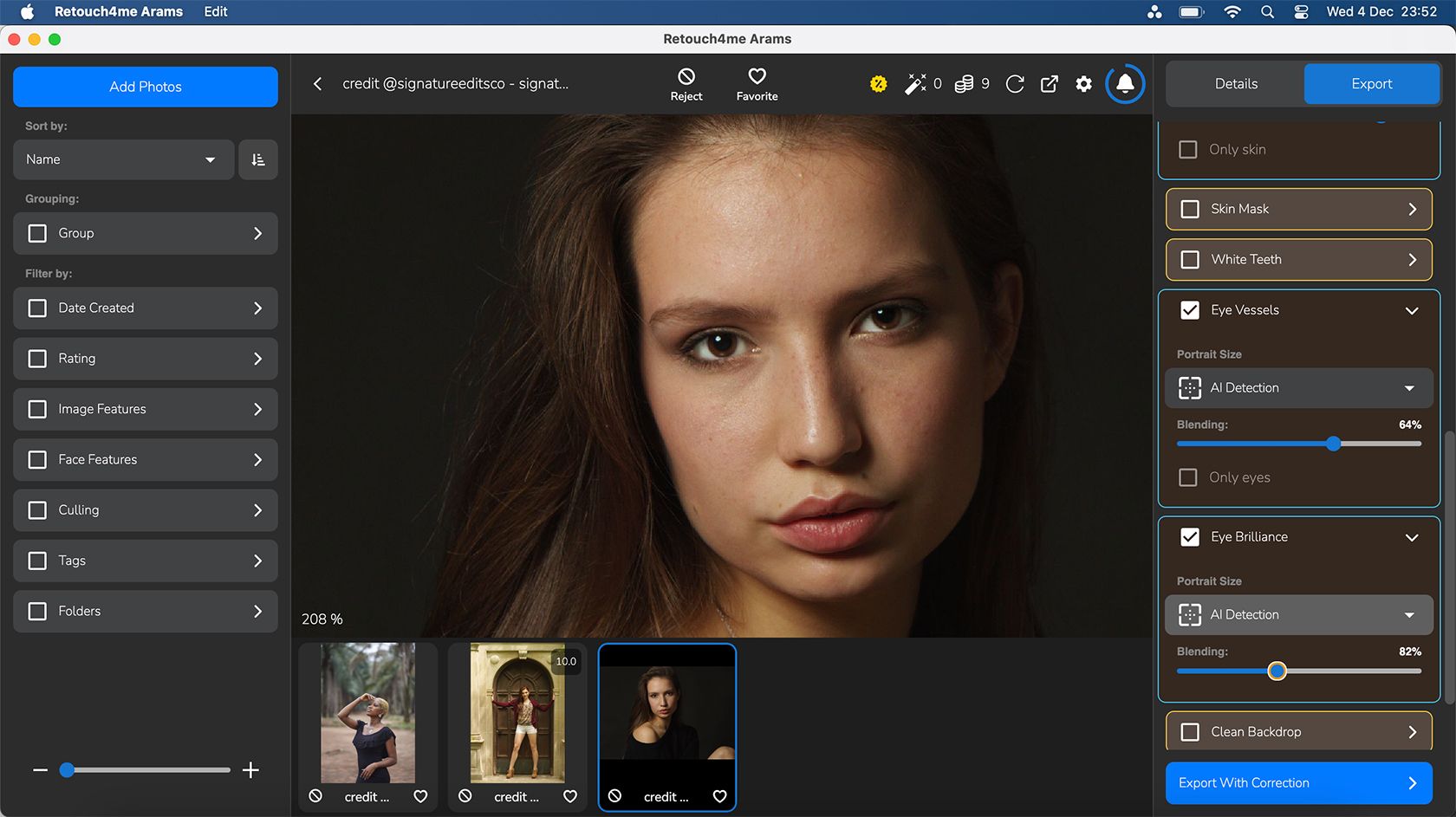The height and width of the screenshot is (817, 1456).
Task: Click the battery status icon
Action: (x=1192, y=12)
